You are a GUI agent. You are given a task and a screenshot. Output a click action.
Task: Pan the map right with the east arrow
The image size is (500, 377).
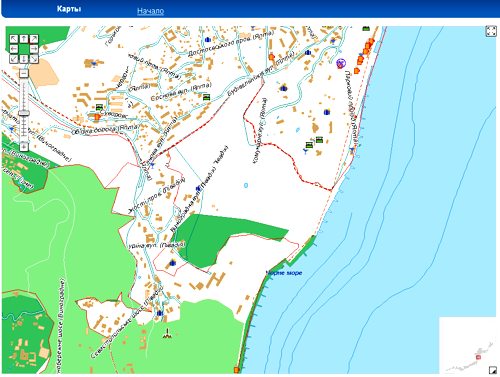tap(34, 49)
